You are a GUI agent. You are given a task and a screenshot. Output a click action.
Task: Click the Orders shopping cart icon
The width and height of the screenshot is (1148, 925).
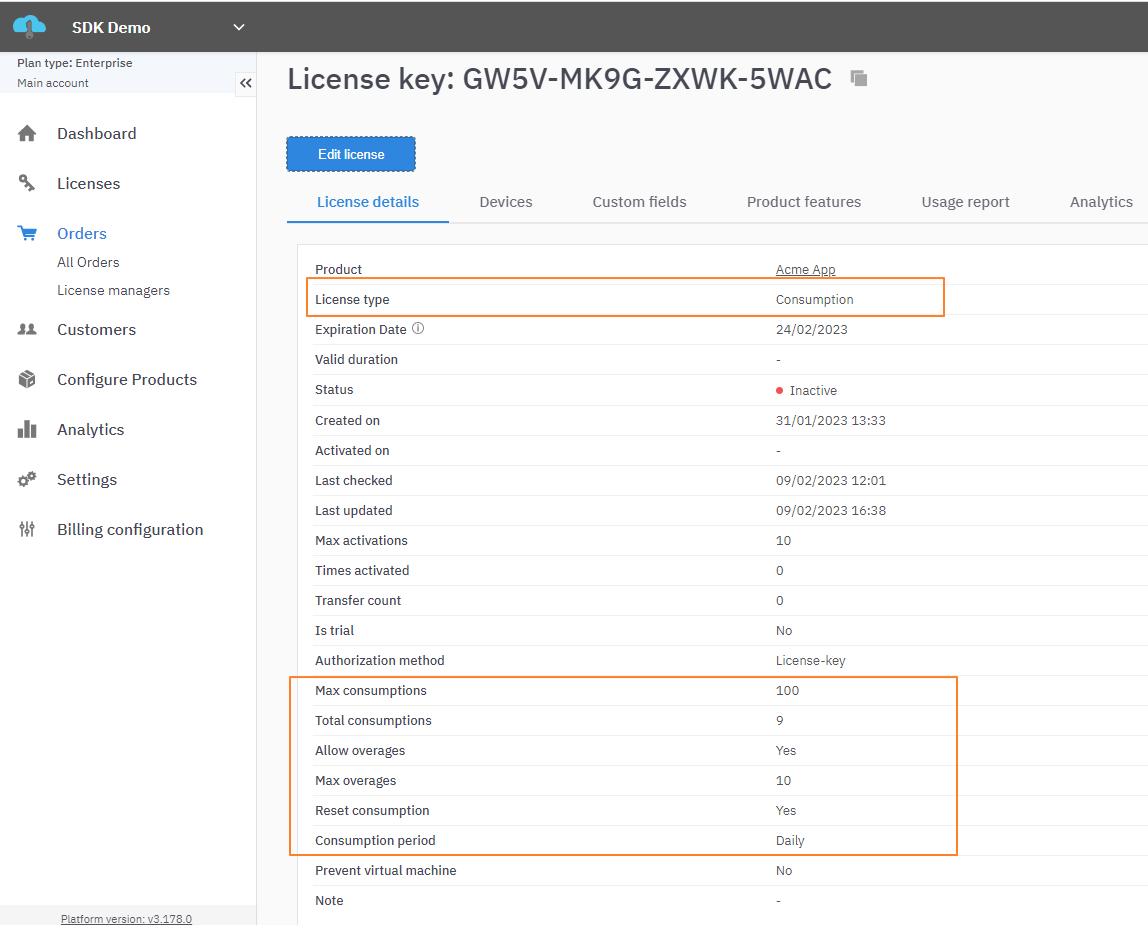coord(27,233)
